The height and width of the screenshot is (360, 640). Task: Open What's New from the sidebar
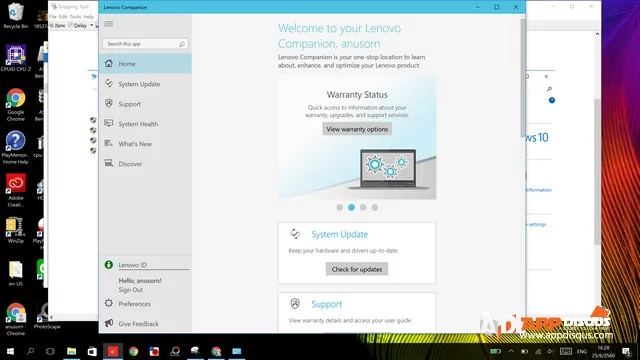pos(145,144)
